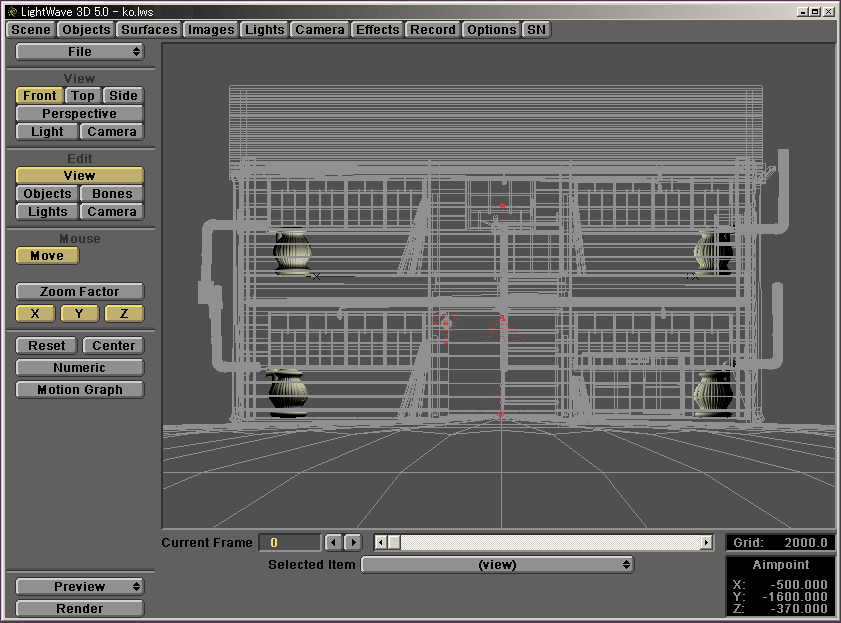Click the frame slider's left end arrow
841x623 pixels.
(381, 542)
